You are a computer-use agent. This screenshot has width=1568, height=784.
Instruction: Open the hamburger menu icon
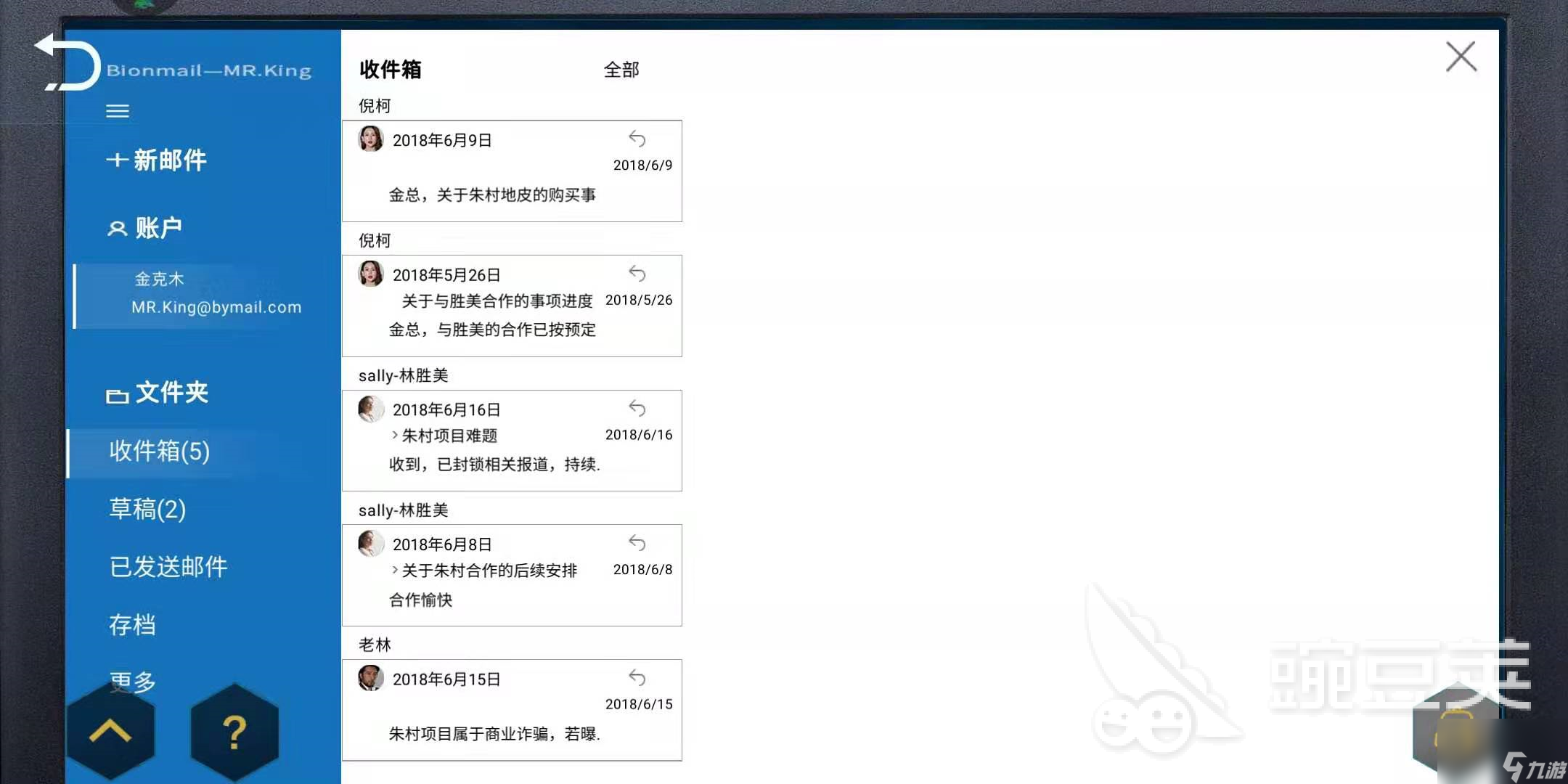pyautogui.click(x=118, y=111)
